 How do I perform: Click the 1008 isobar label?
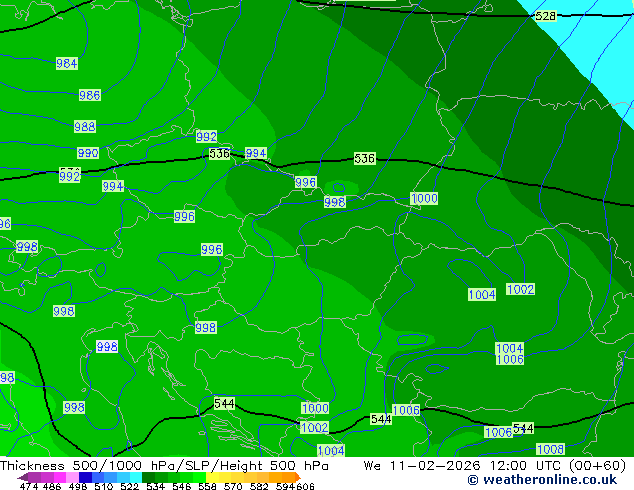(x=550, y=449)
